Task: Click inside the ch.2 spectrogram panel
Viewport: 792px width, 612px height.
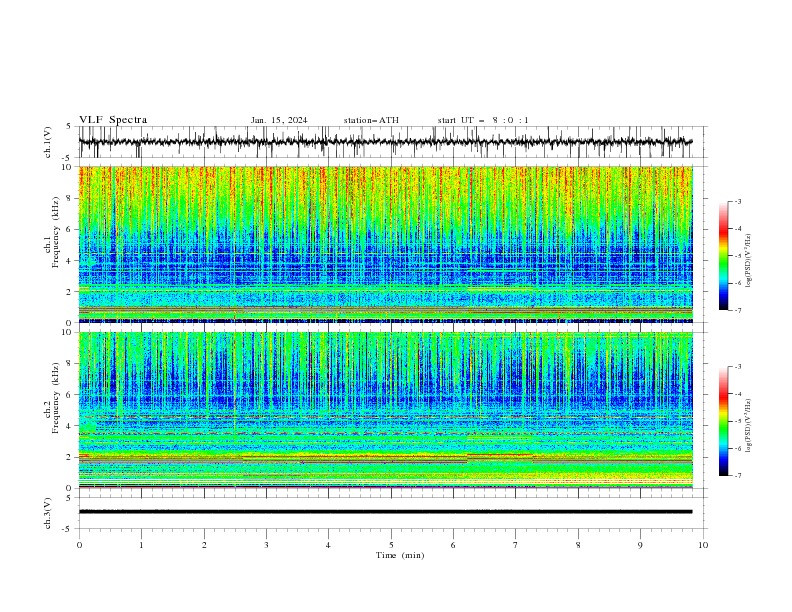Action: pos(385,410)
